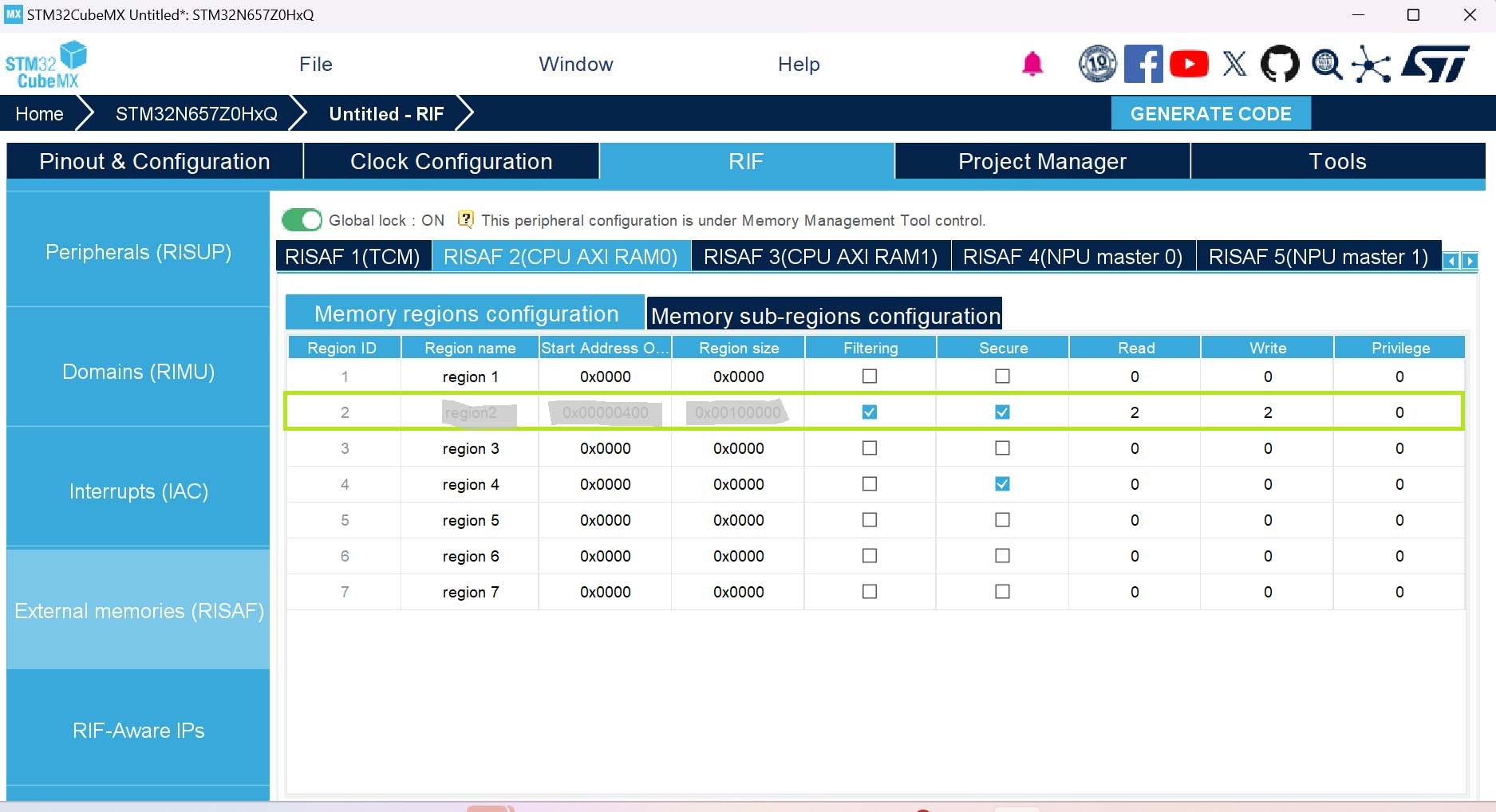Check the Secure box for region 3

pos(1003,448)
